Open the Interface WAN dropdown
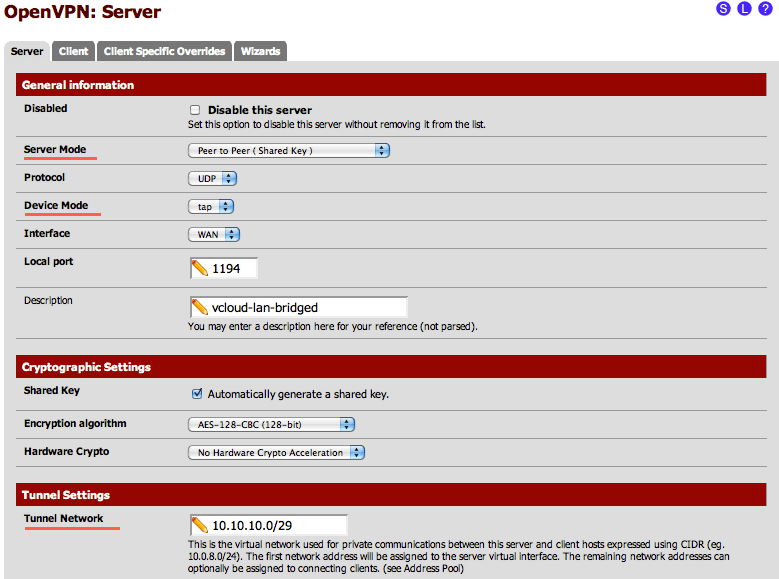779x579 pixels. pos(214,234)
